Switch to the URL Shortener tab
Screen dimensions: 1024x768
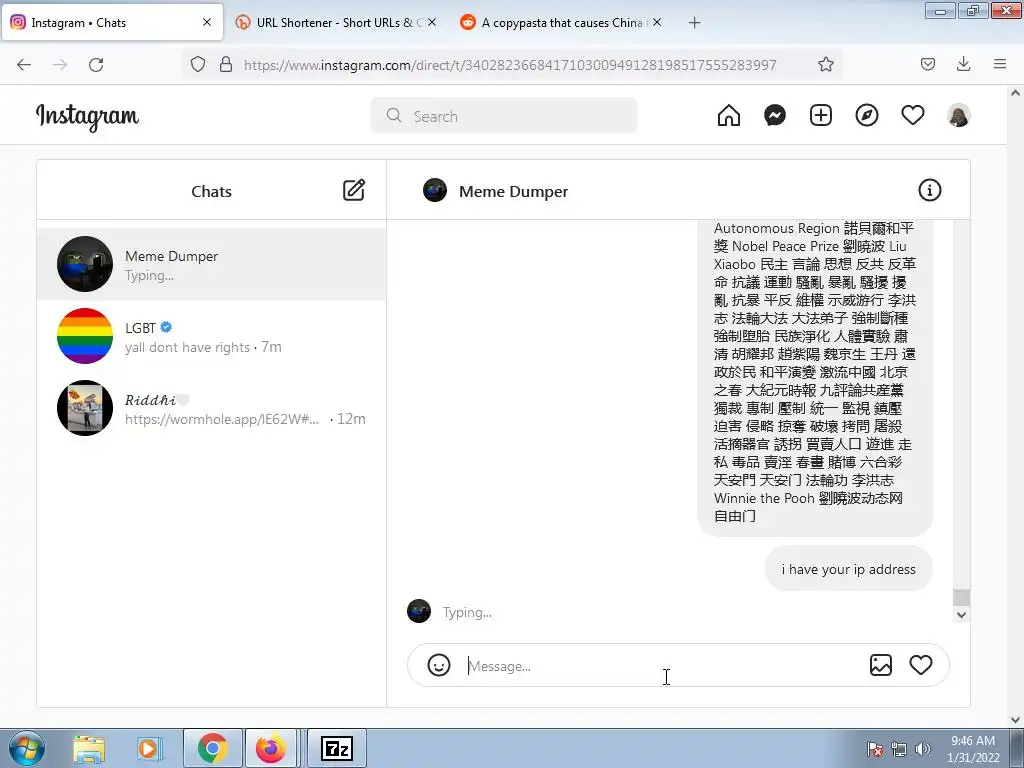pyautogui.click(x=336, y=22)
